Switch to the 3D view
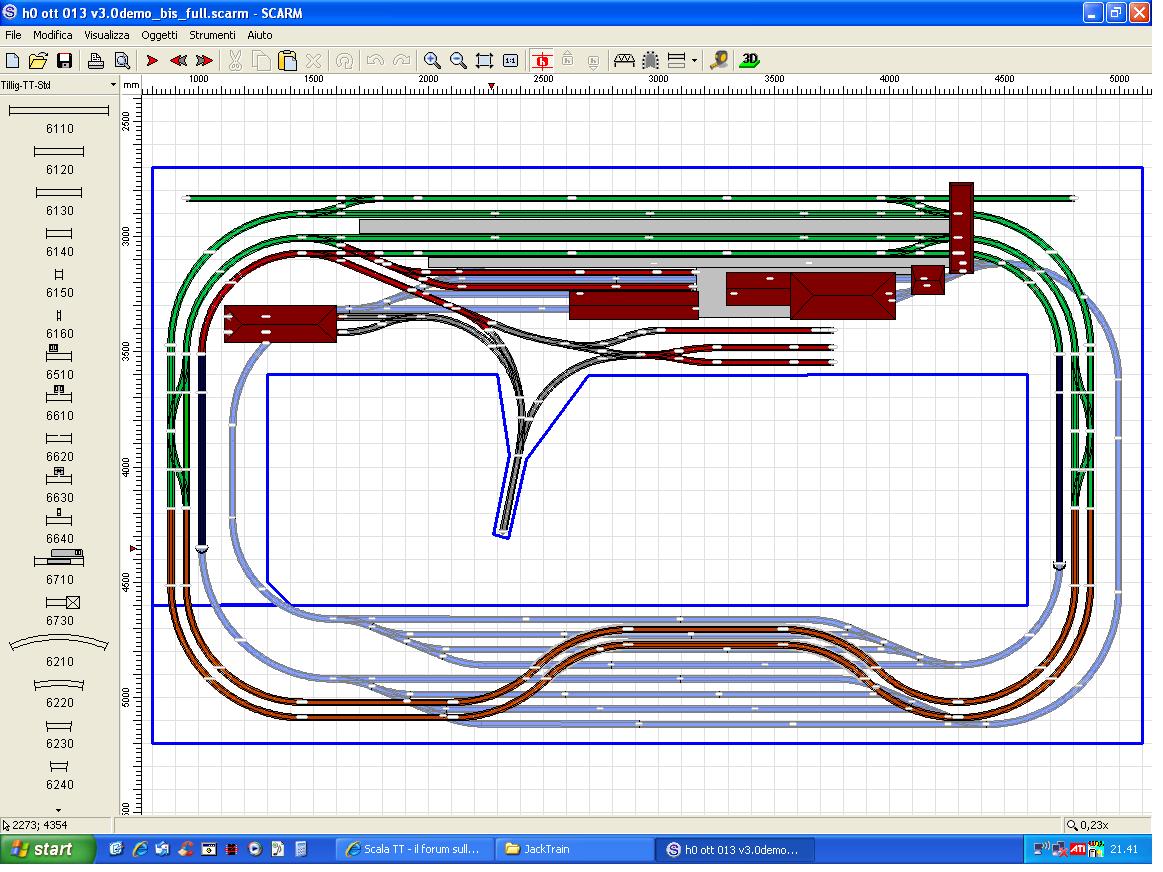This screenshot has height=872, width=1163. coord(751,61)
